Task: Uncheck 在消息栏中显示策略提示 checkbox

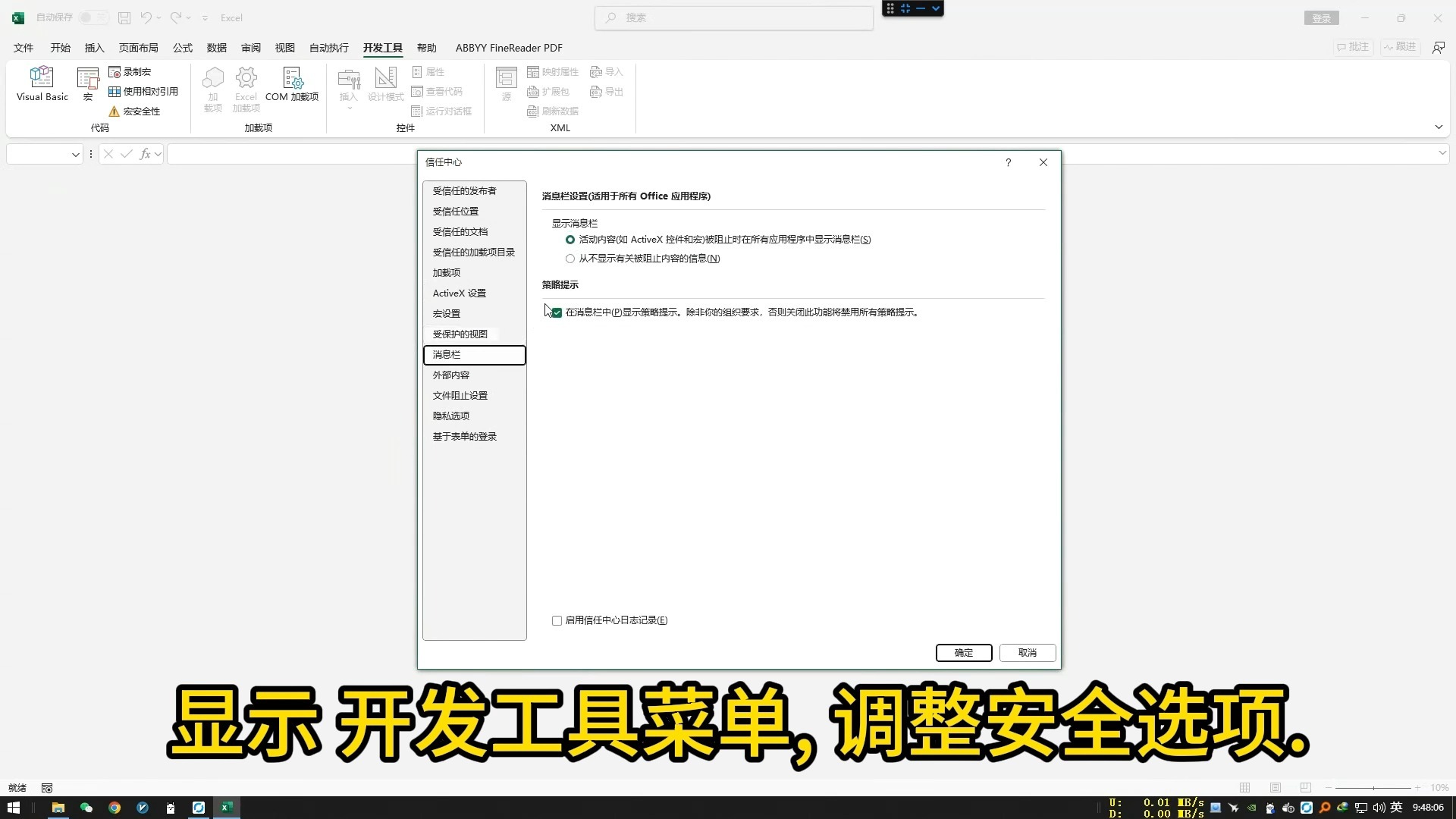Action: coord(557,312)
